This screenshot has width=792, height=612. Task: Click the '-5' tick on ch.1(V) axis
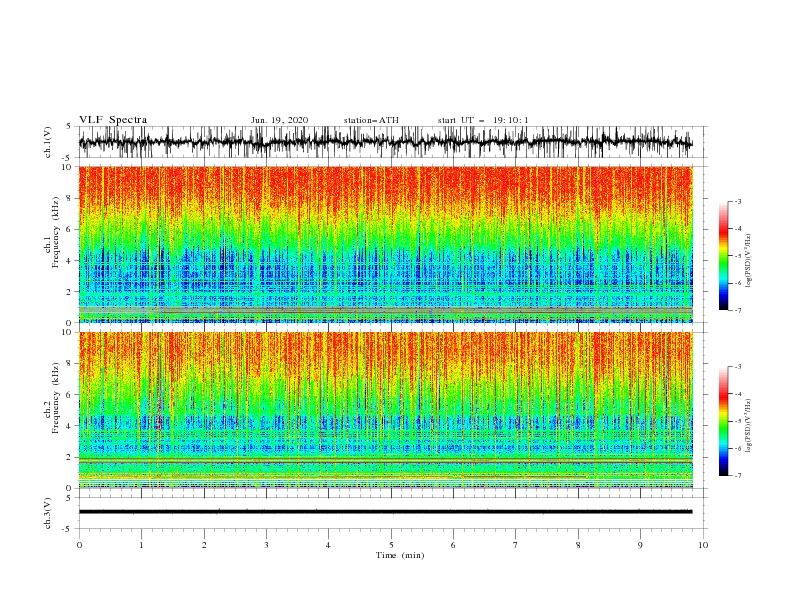point(68,158)
